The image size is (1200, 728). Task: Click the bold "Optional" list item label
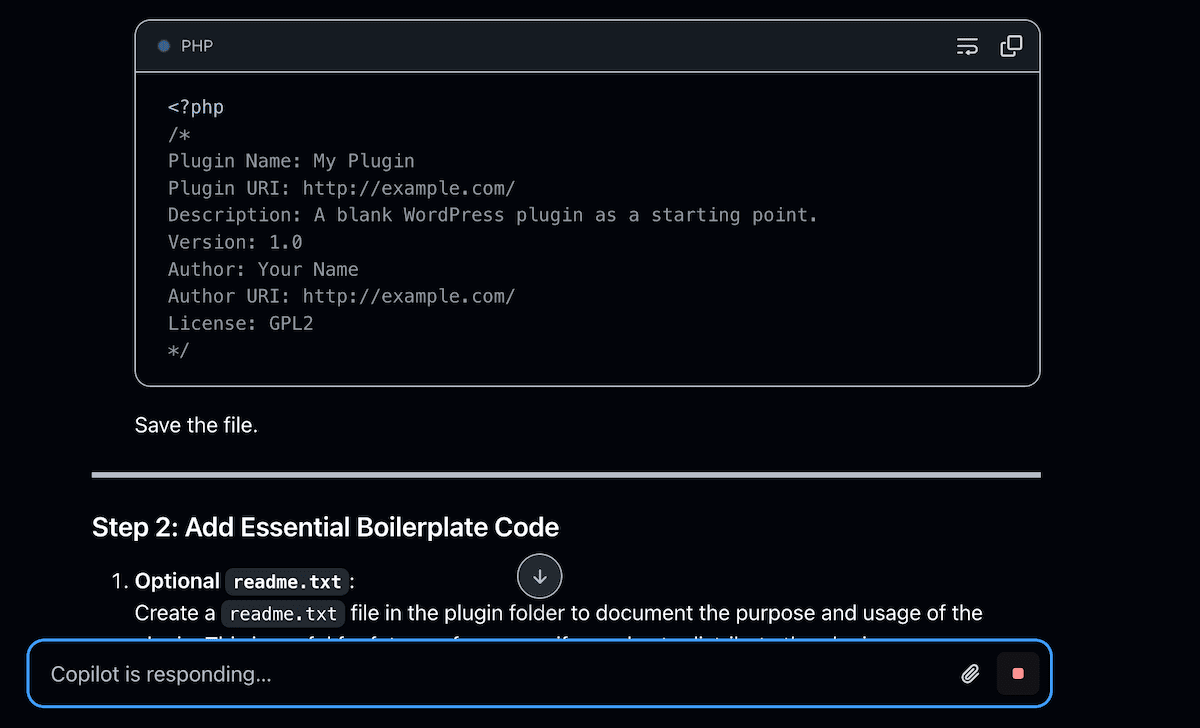pyautogui.click(x=177, y=581)
